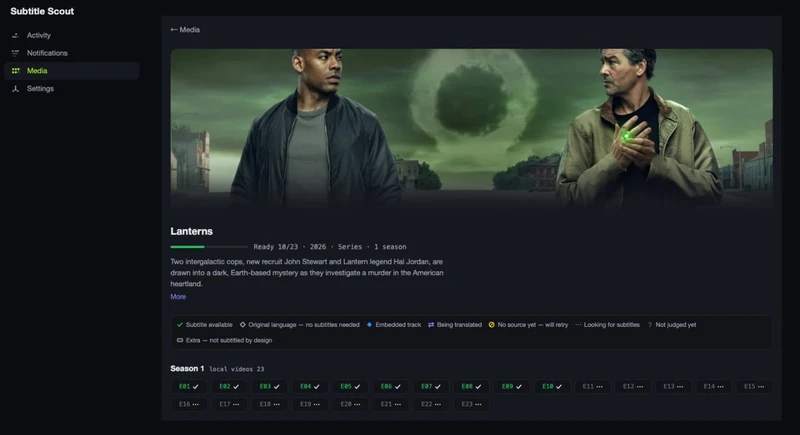Open episode E05 chip
Screen dimensions: 800x435
click(x=350, y=387)
